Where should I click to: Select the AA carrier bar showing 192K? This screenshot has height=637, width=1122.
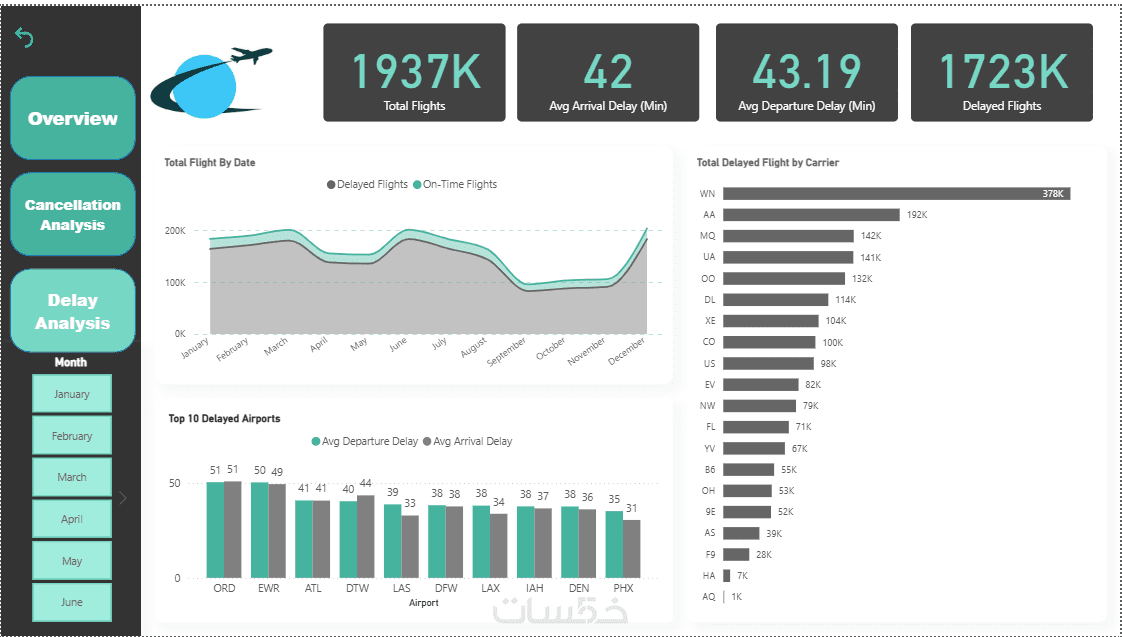[x=811, y=215]
